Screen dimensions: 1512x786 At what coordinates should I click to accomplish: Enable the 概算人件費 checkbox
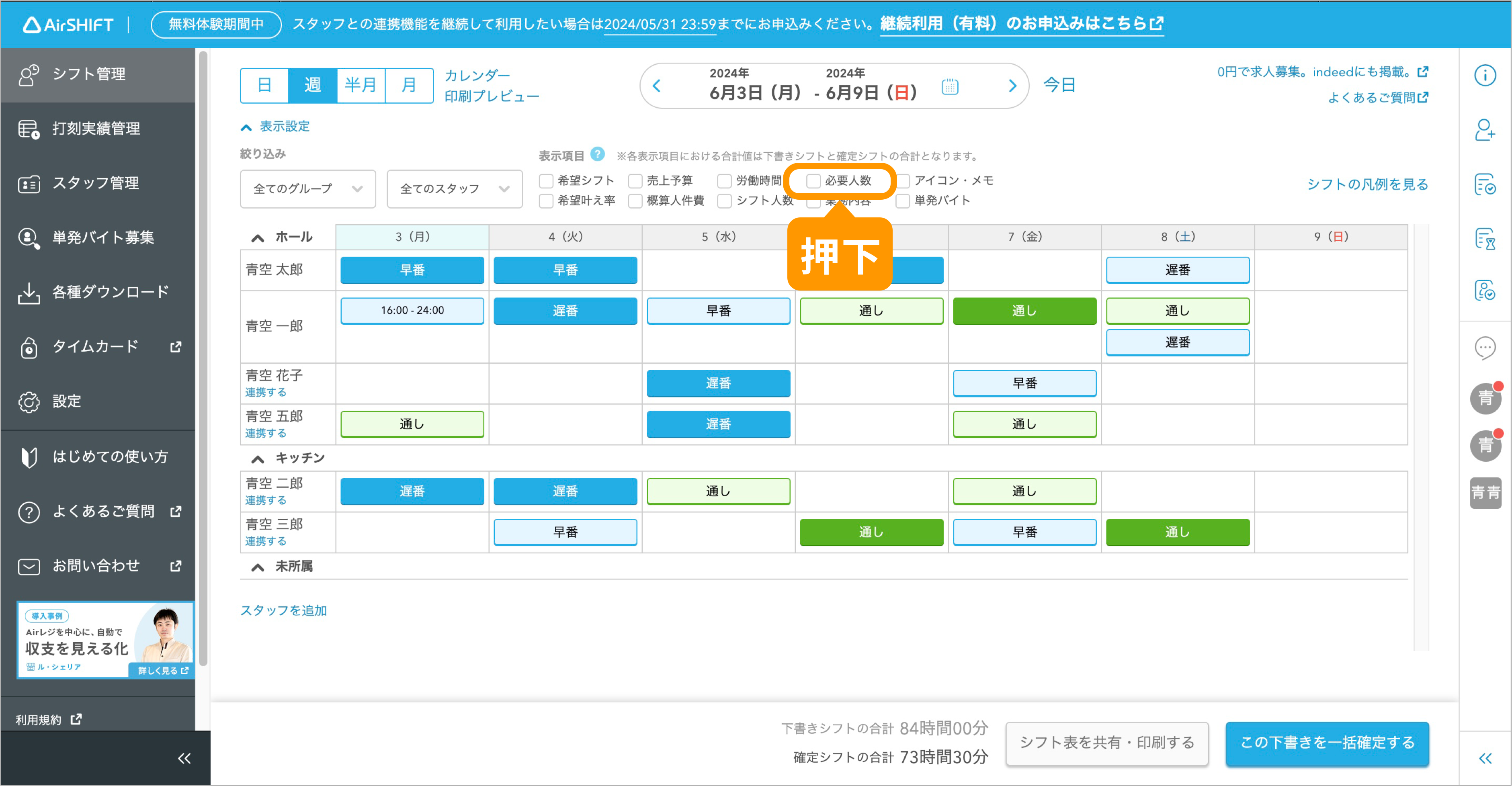pos(635,201)
